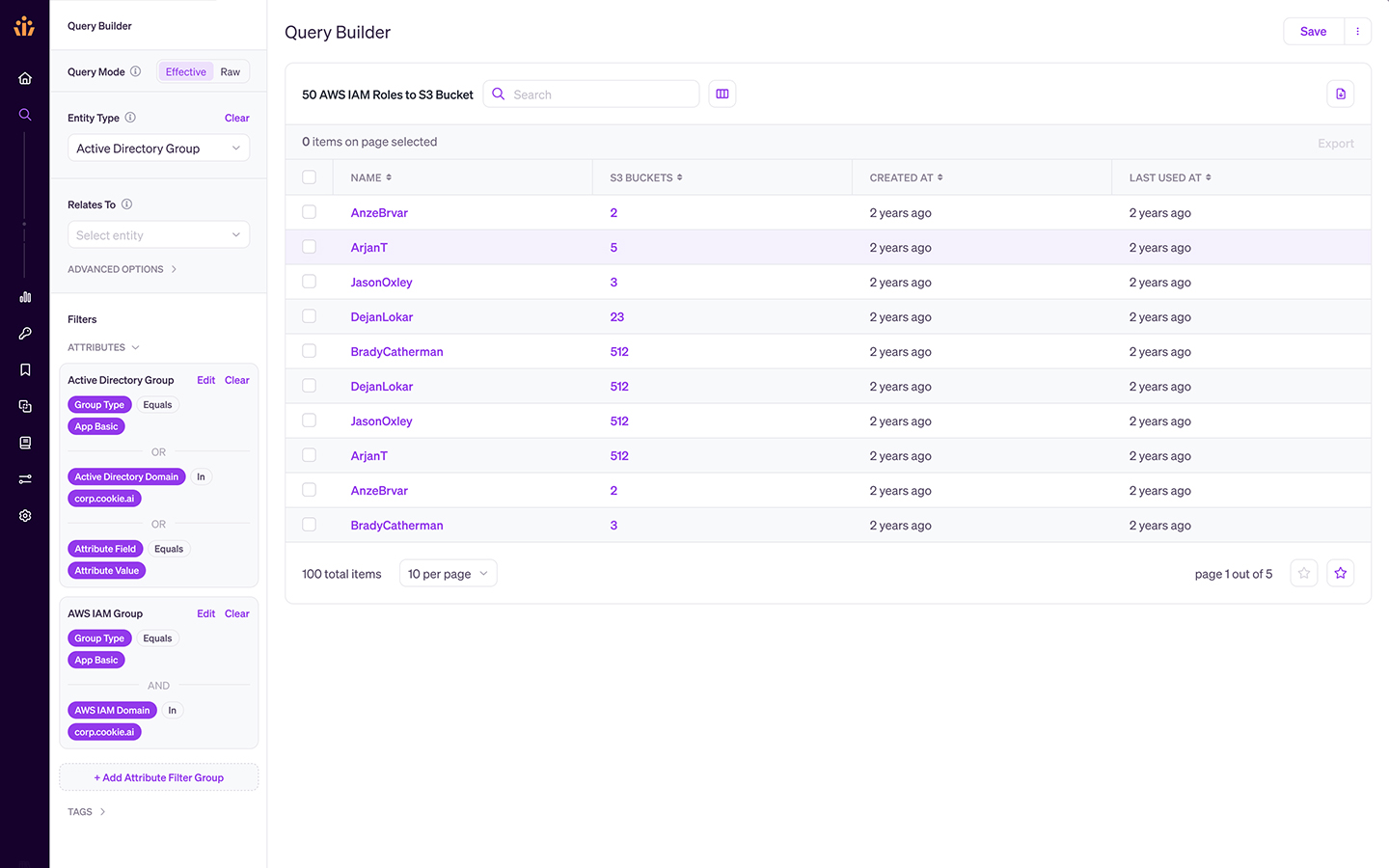Open the Select entity dropdown

click(159, 235)
